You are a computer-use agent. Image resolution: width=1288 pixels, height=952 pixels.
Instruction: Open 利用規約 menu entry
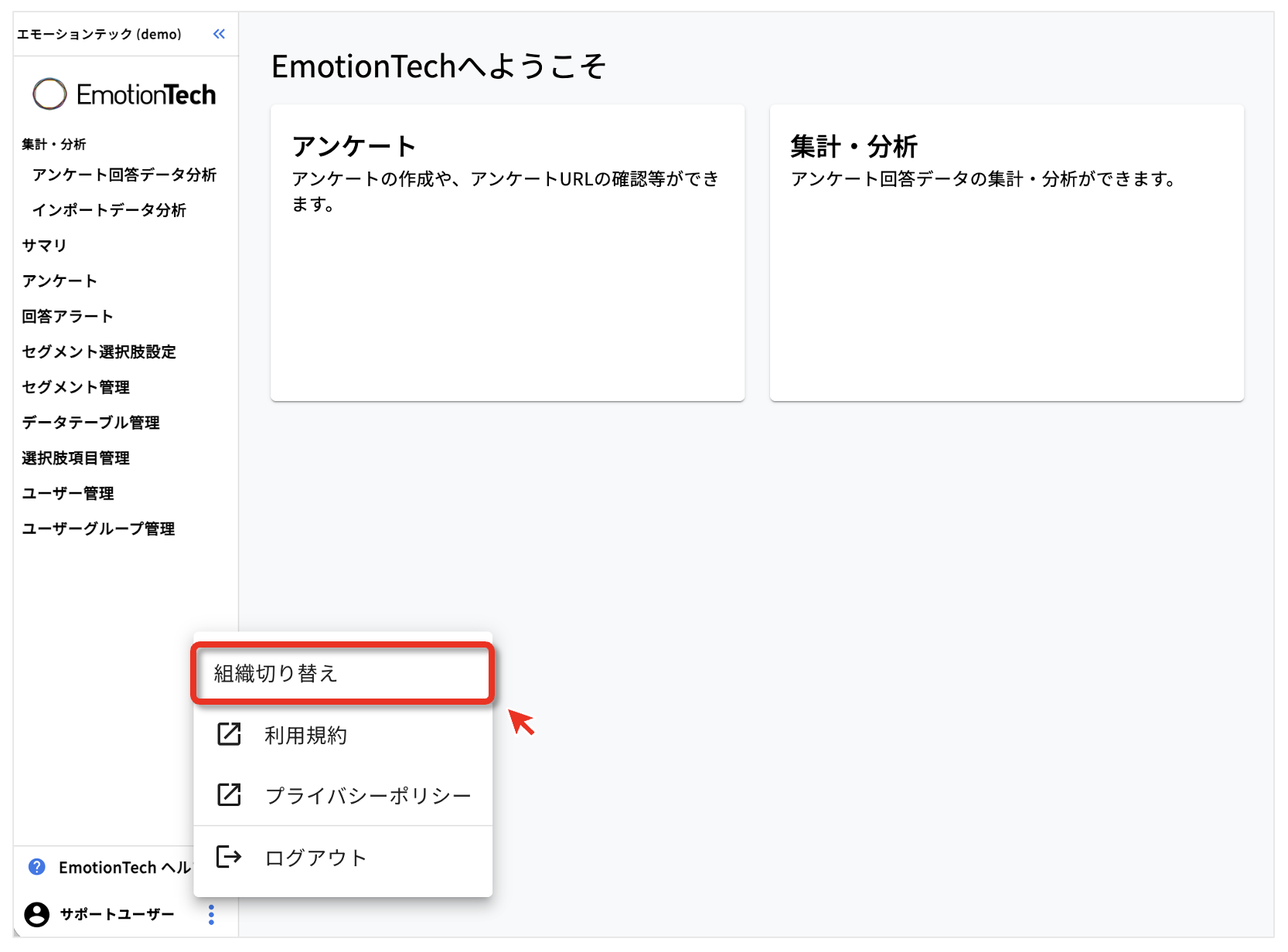click(305, 735)
